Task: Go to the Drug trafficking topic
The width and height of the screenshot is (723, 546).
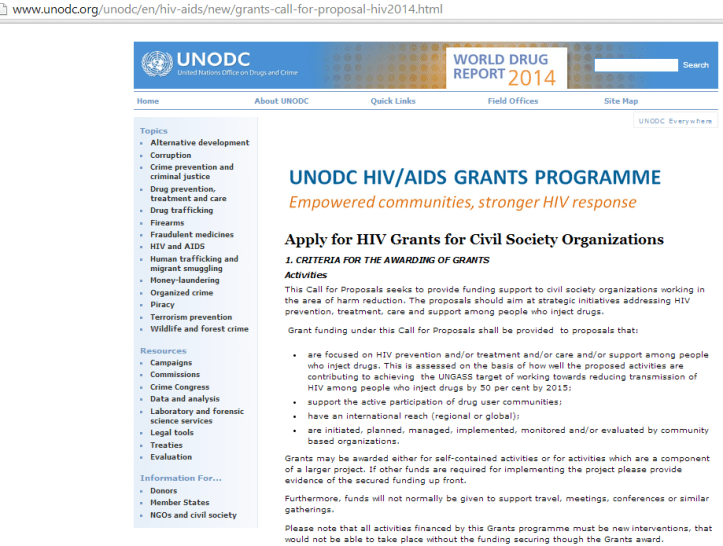Action: tap(181, 210)
